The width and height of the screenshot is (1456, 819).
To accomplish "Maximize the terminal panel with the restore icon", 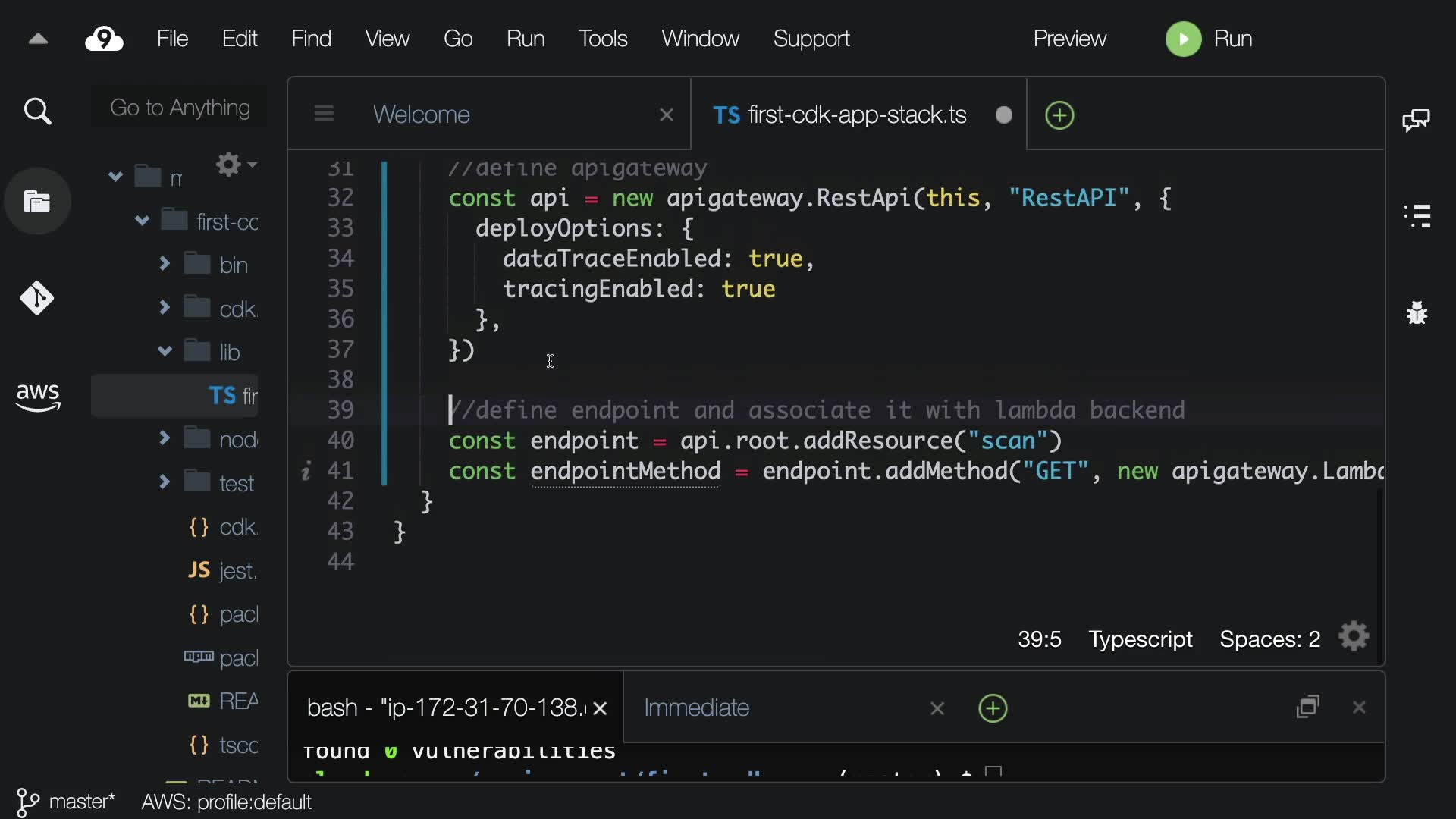I will tap(1308, 707).
